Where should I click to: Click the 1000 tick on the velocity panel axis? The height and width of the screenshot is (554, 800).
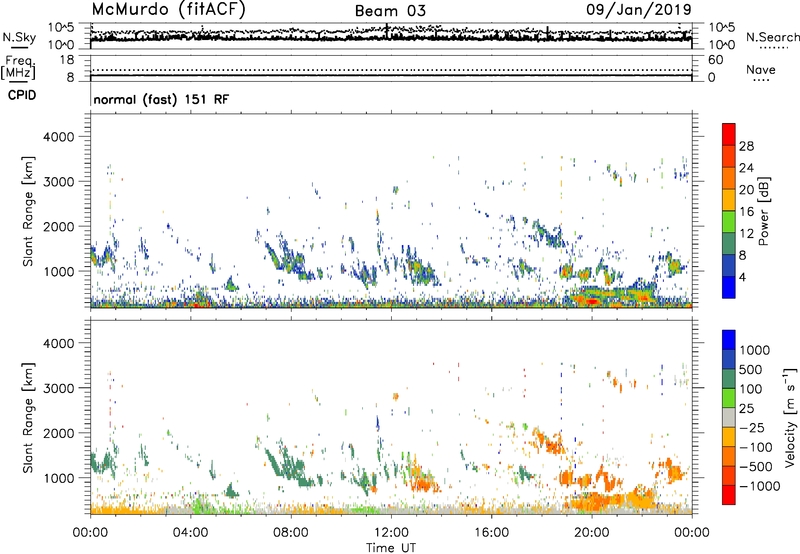[58, 478]
